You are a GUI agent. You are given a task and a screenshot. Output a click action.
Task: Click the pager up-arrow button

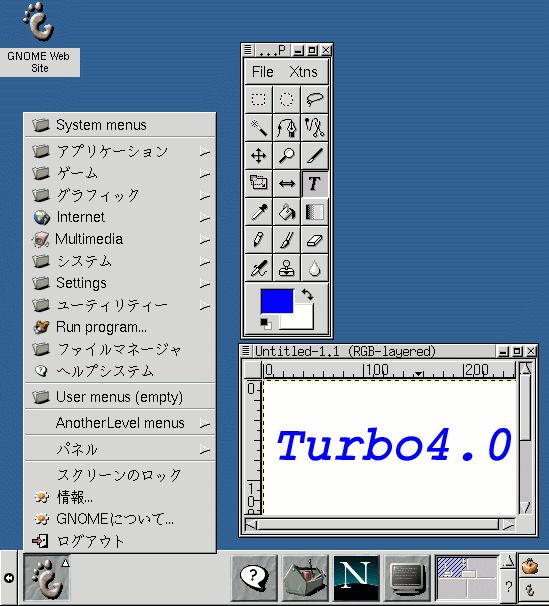click(508, 560)
